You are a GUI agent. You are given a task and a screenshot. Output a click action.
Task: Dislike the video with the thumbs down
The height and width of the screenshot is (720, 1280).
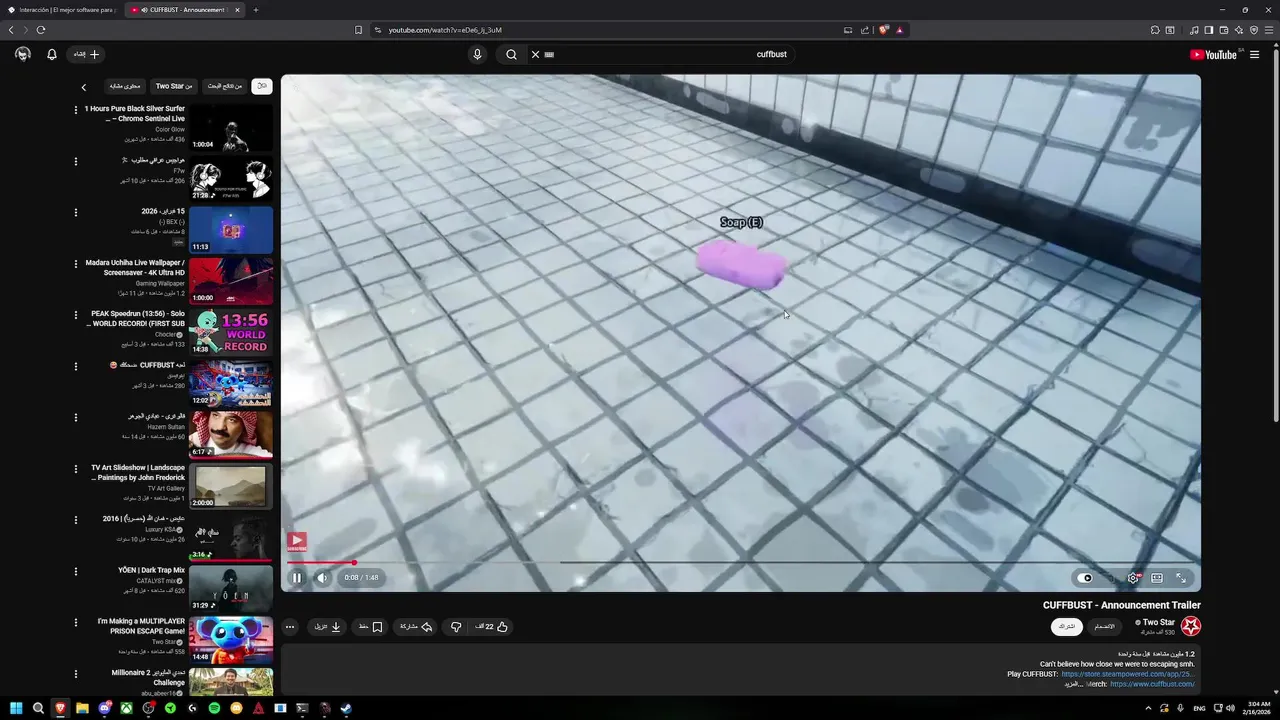coord(456,627)
